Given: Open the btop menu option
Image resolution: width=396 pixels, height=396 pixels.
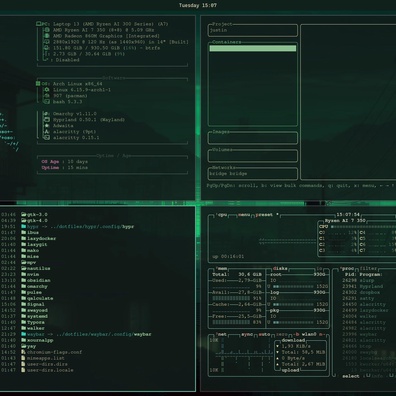Looking at the screenshot, I should click(x=244, y=215).
